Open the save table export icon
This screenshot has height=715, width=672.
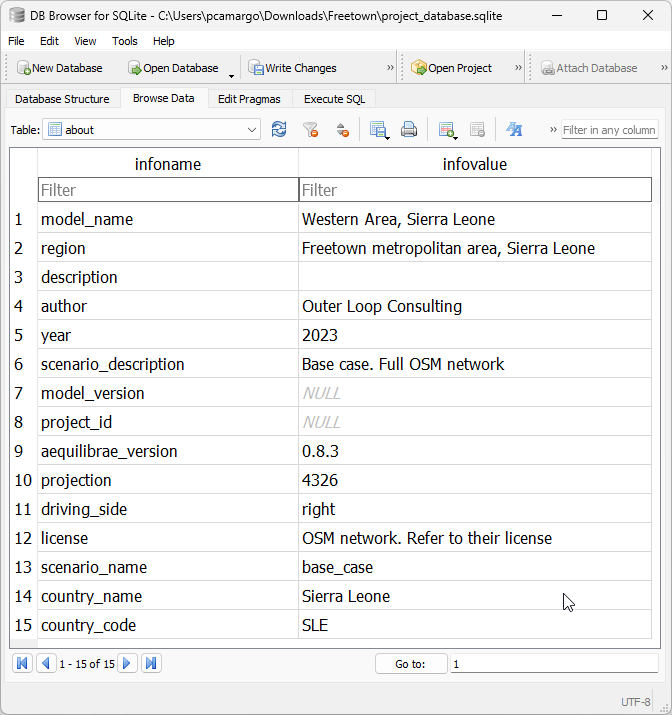click(378, 130)
